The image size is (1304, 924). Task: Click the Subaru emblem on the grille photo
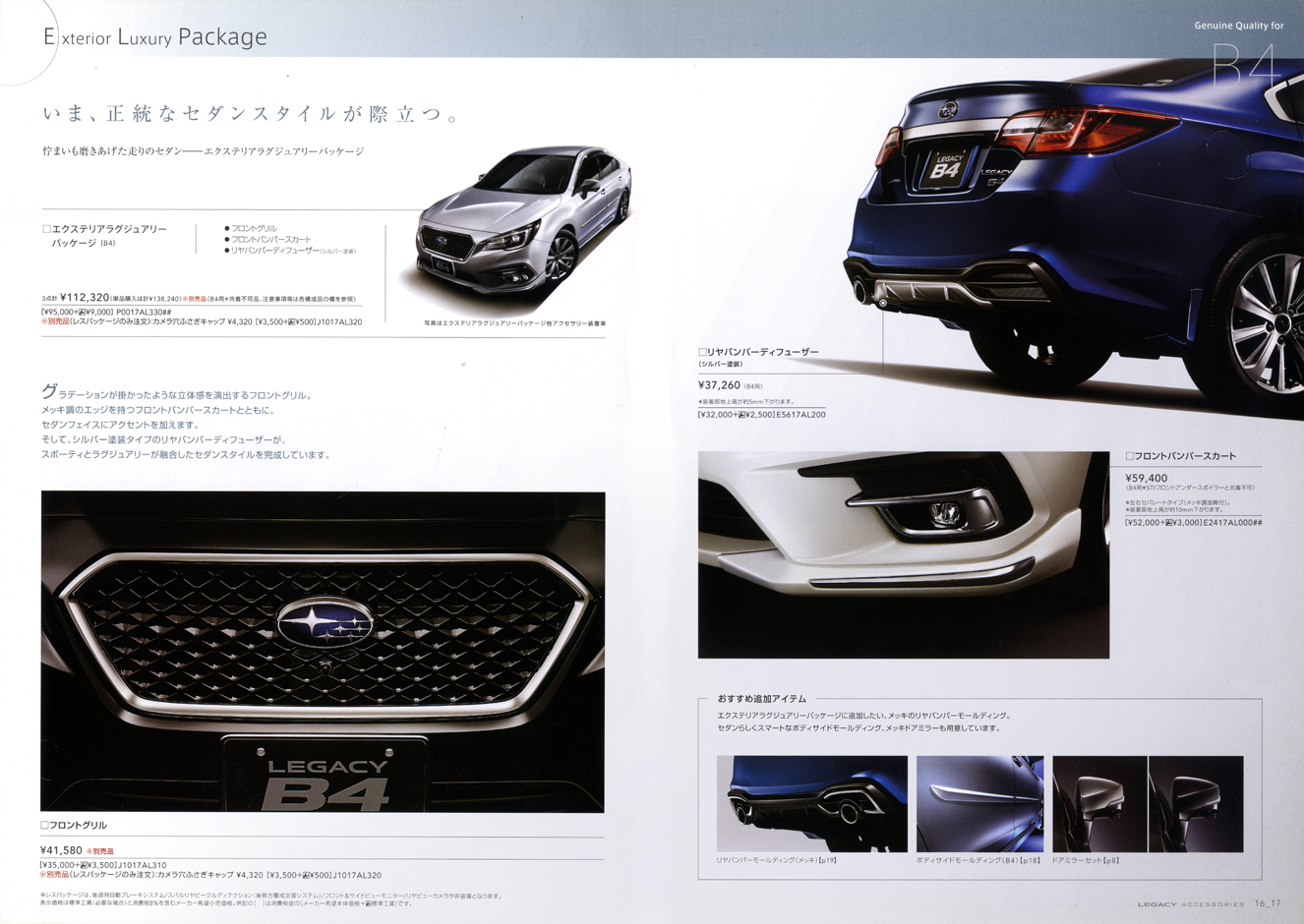(326, 623)
